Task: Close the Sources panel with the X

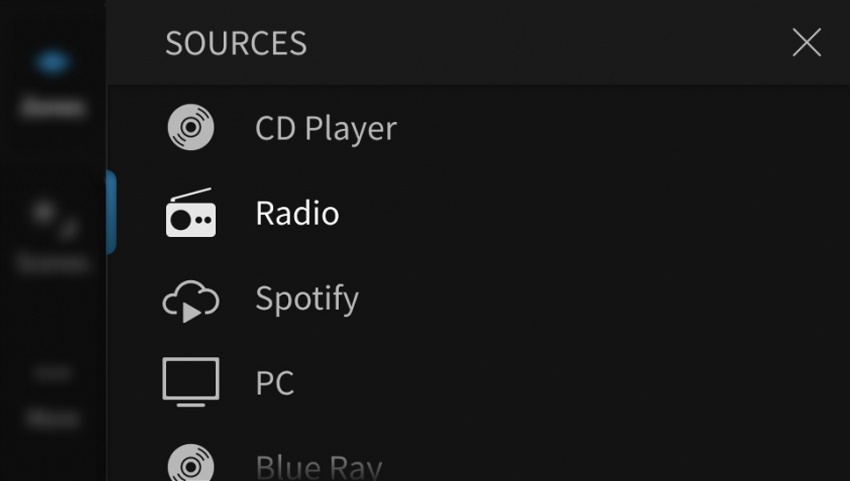Action: [806, 43]
